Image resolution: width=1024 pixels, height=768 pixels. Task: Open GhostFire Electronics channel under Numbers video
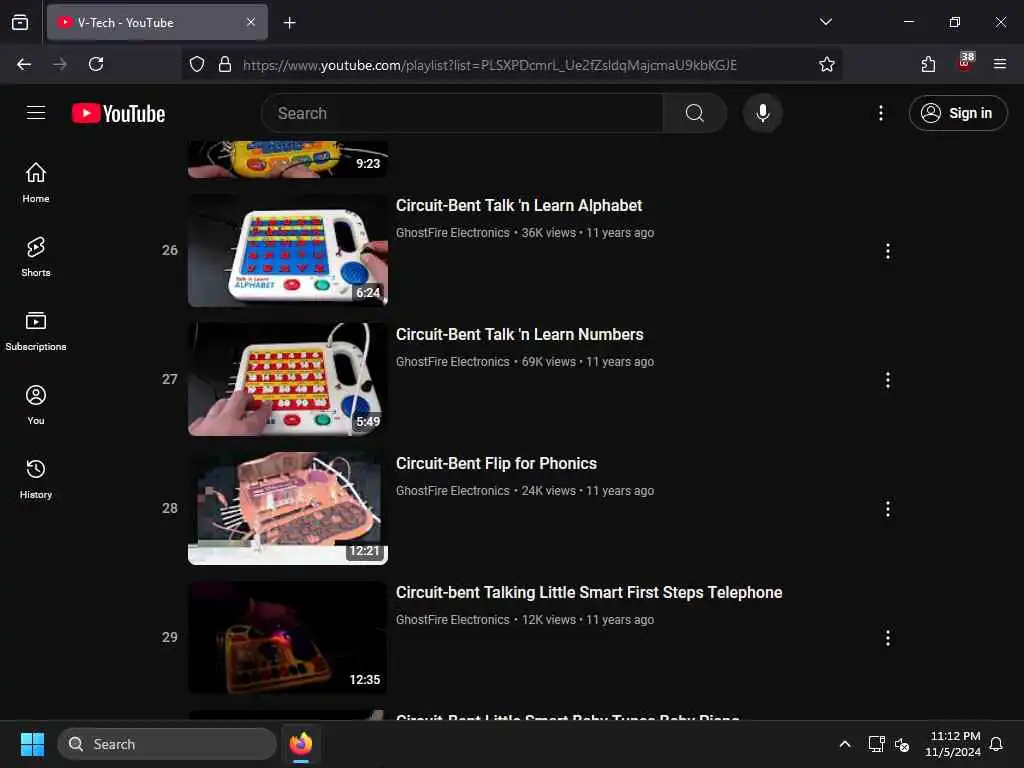click(452, 362)
